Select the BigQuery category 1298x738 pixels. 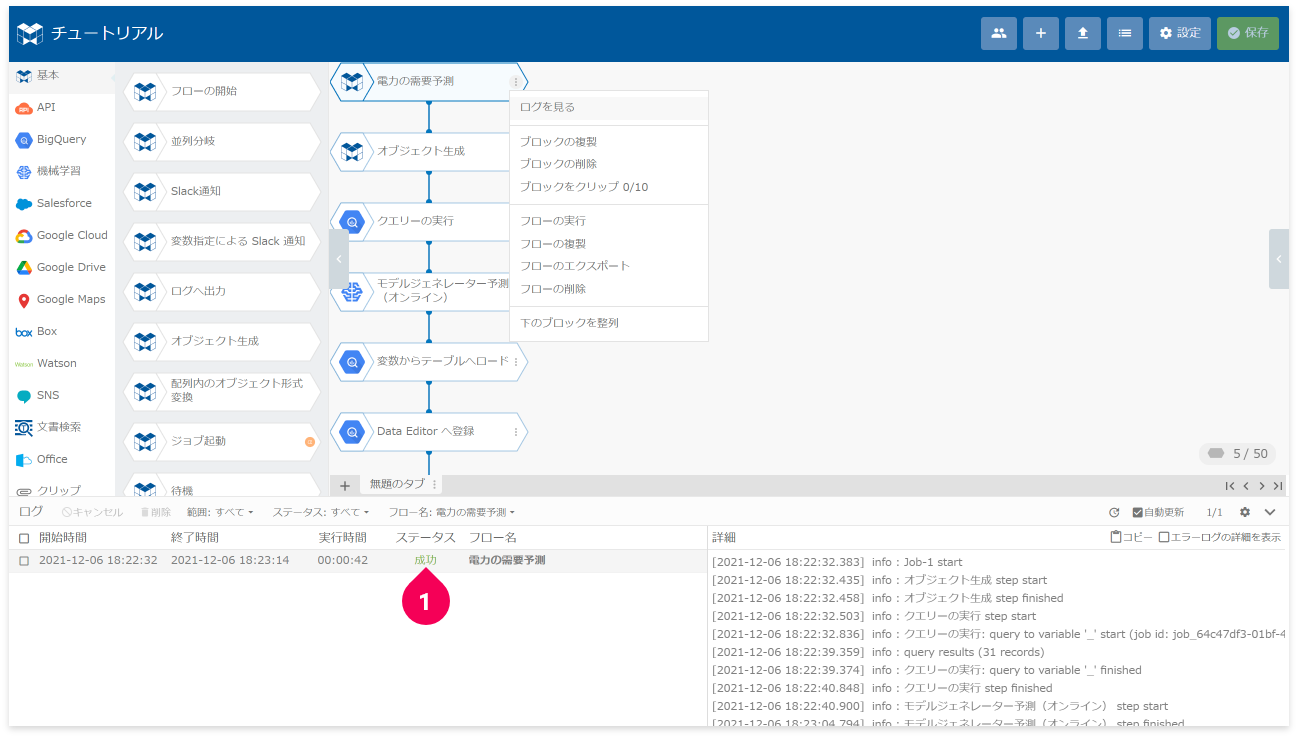62,139
